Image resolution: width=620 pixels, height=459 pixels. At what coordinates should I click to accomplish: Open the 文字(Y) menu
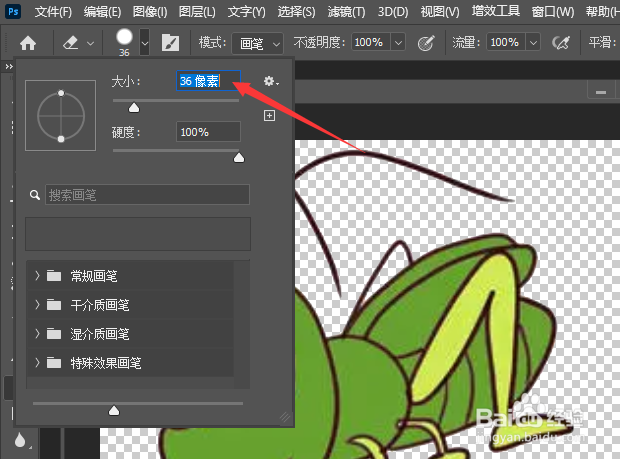tap(246, 12)
